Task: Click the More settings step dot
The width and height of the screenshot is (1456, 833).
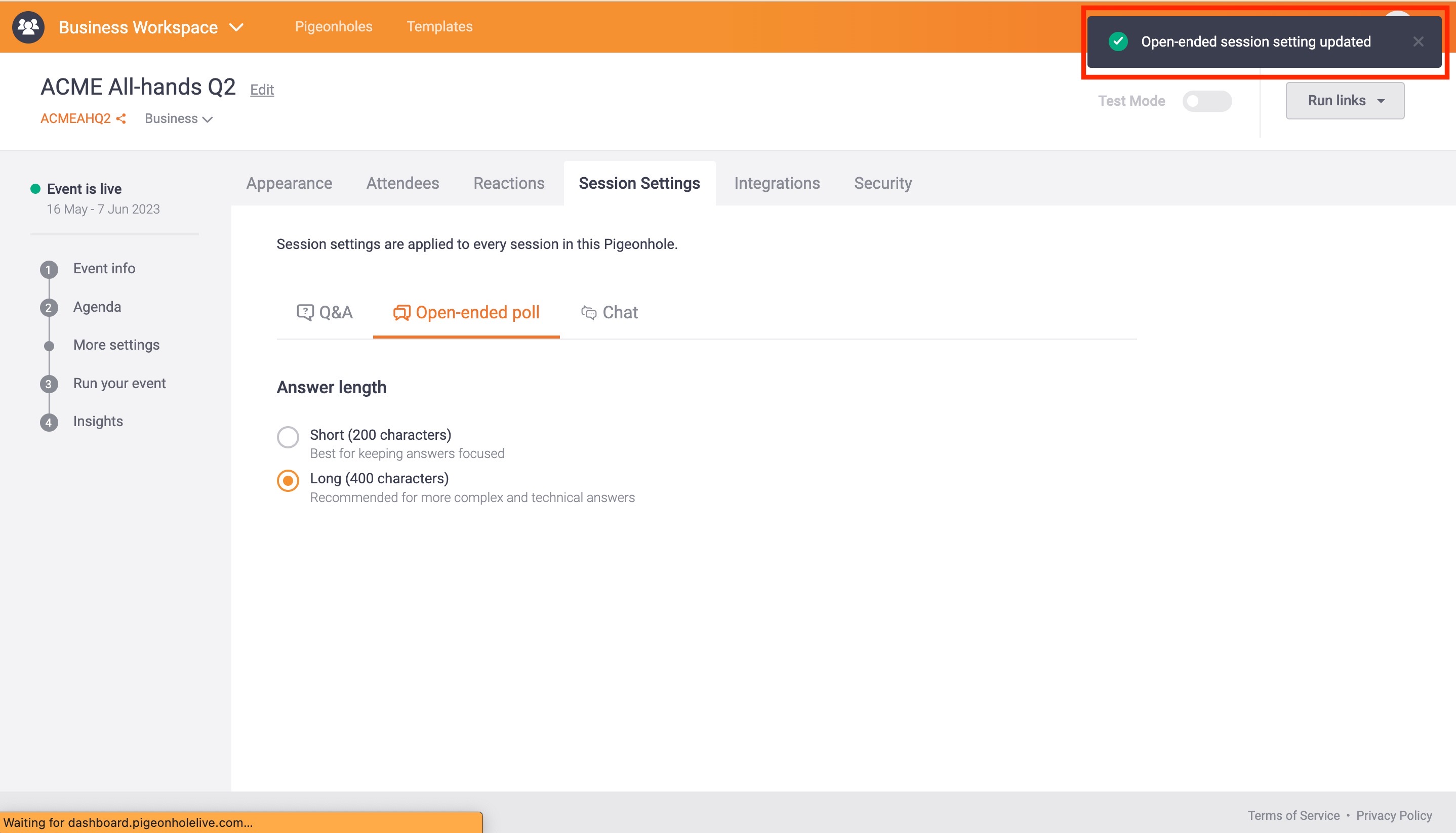Action: pyautogui.click(x=49, y=346)
